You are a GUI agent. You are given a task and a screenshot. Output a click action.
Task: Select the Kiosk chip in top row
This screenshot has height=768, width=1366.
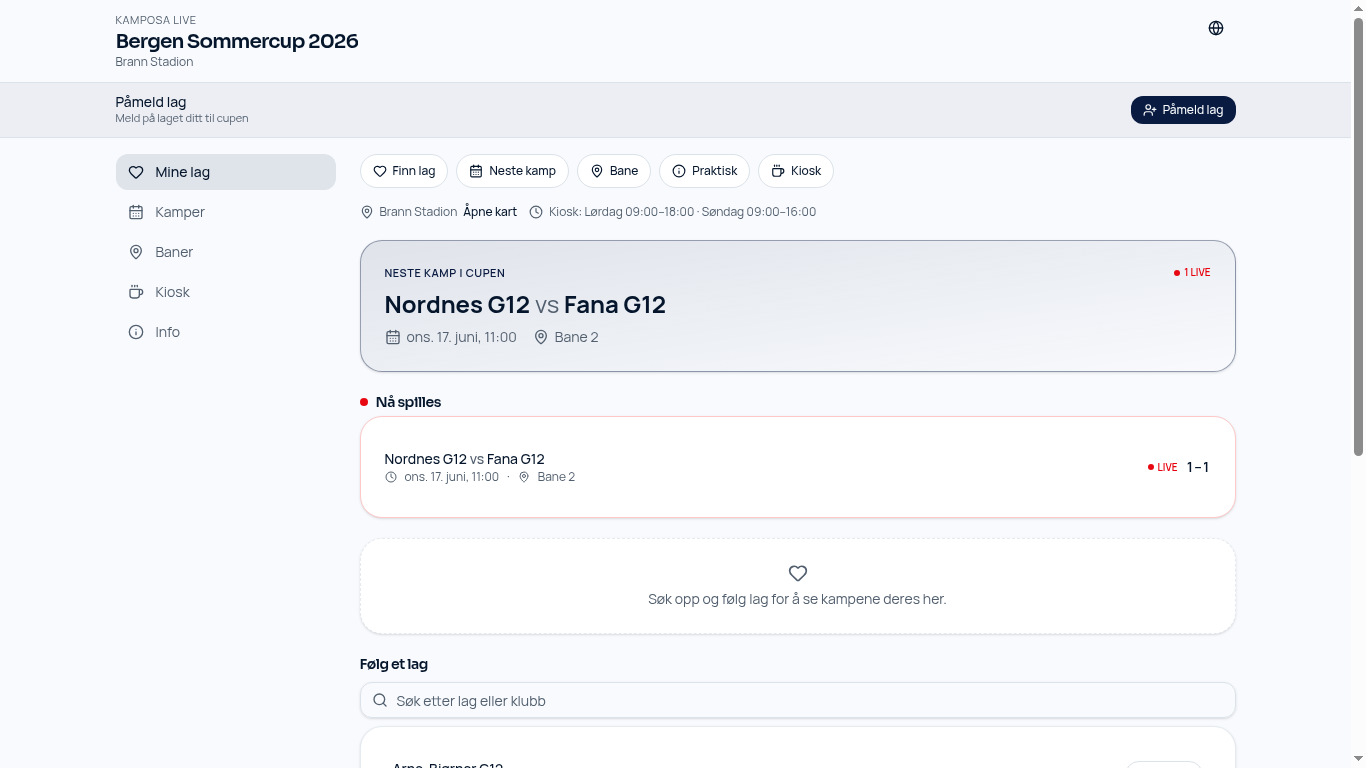coord(796,171)
